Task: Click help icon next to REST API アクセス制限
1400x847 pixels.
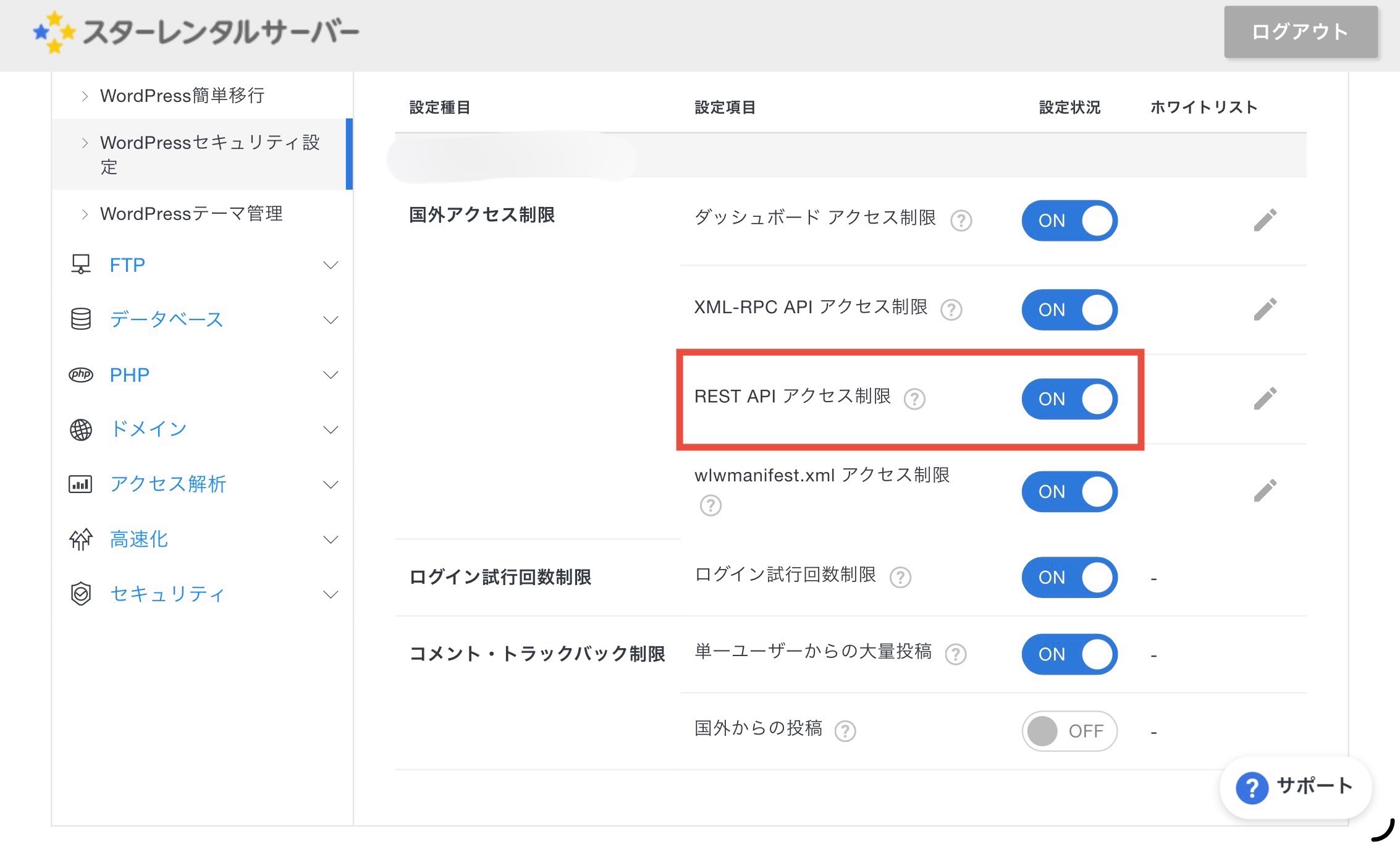Action: (x=914, y=399)
